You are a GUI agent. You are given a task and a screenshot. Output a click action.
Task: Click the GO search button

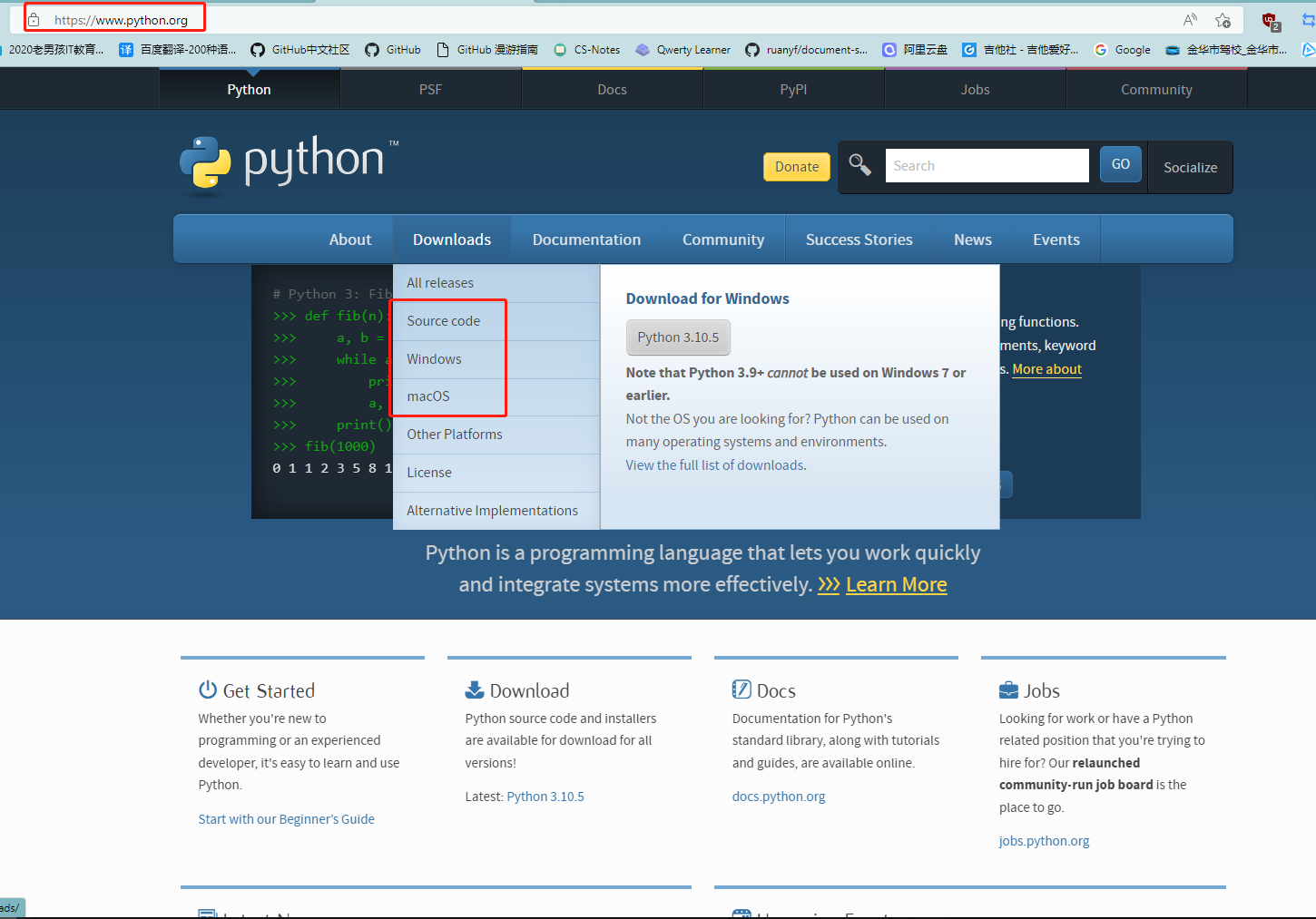coord(1121,164)
